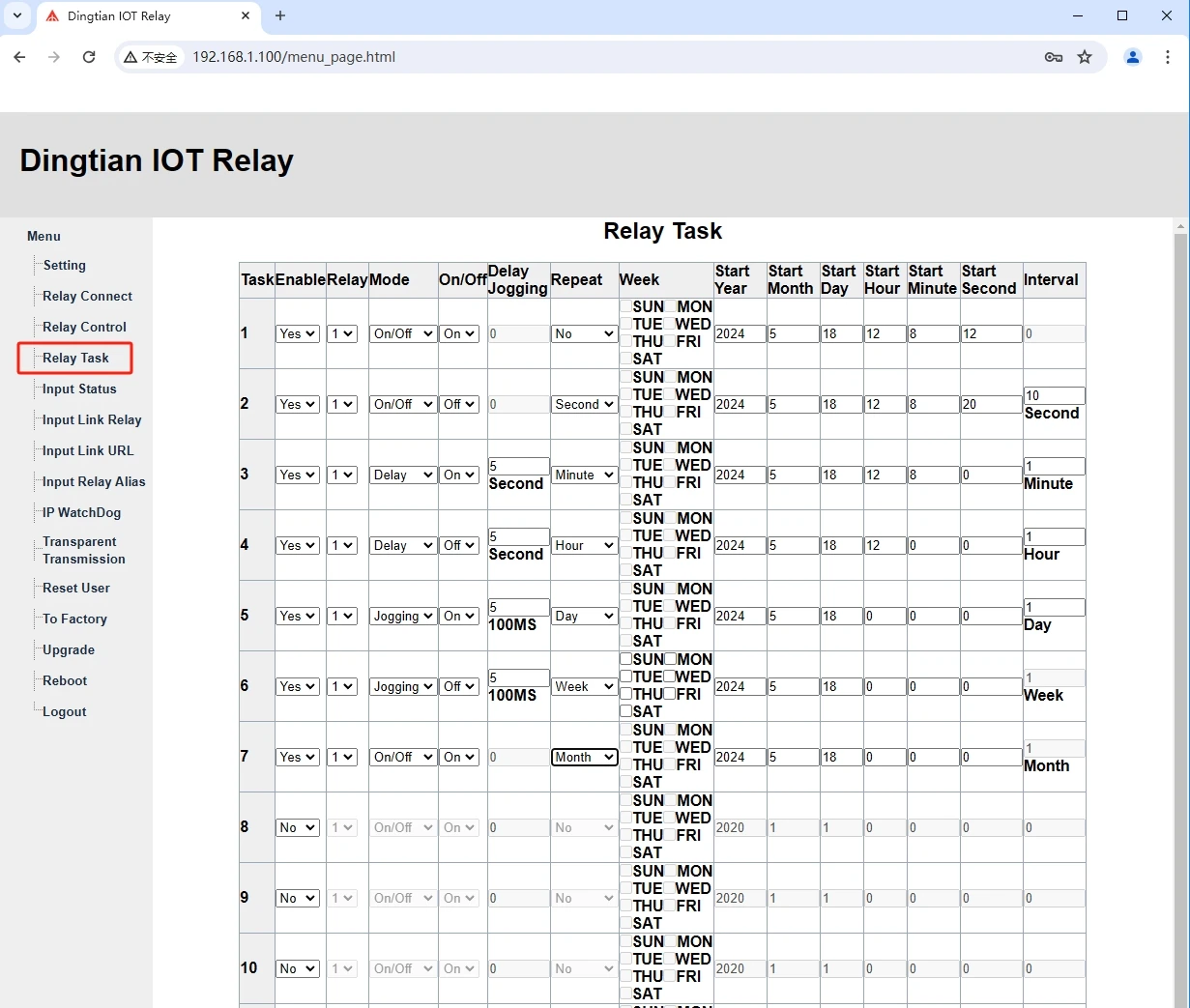Check the SUN checkbox for task 6
Image resolution: width=1190 pixels, height=1008 pixels.
coord(626,659)
